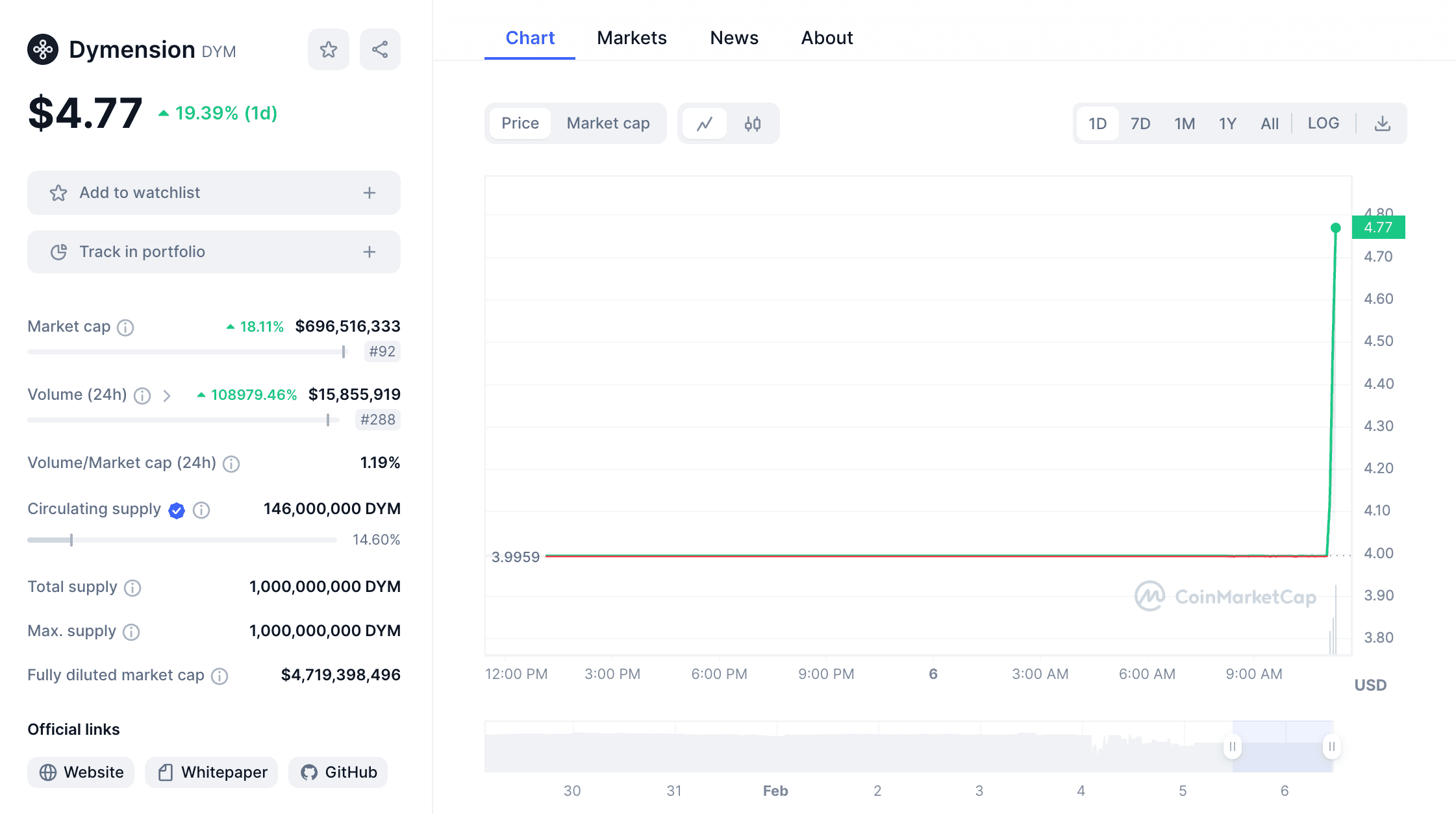Click left handle of chart range selector
Screen dimensions: 1456x814
click(1232, 746)
